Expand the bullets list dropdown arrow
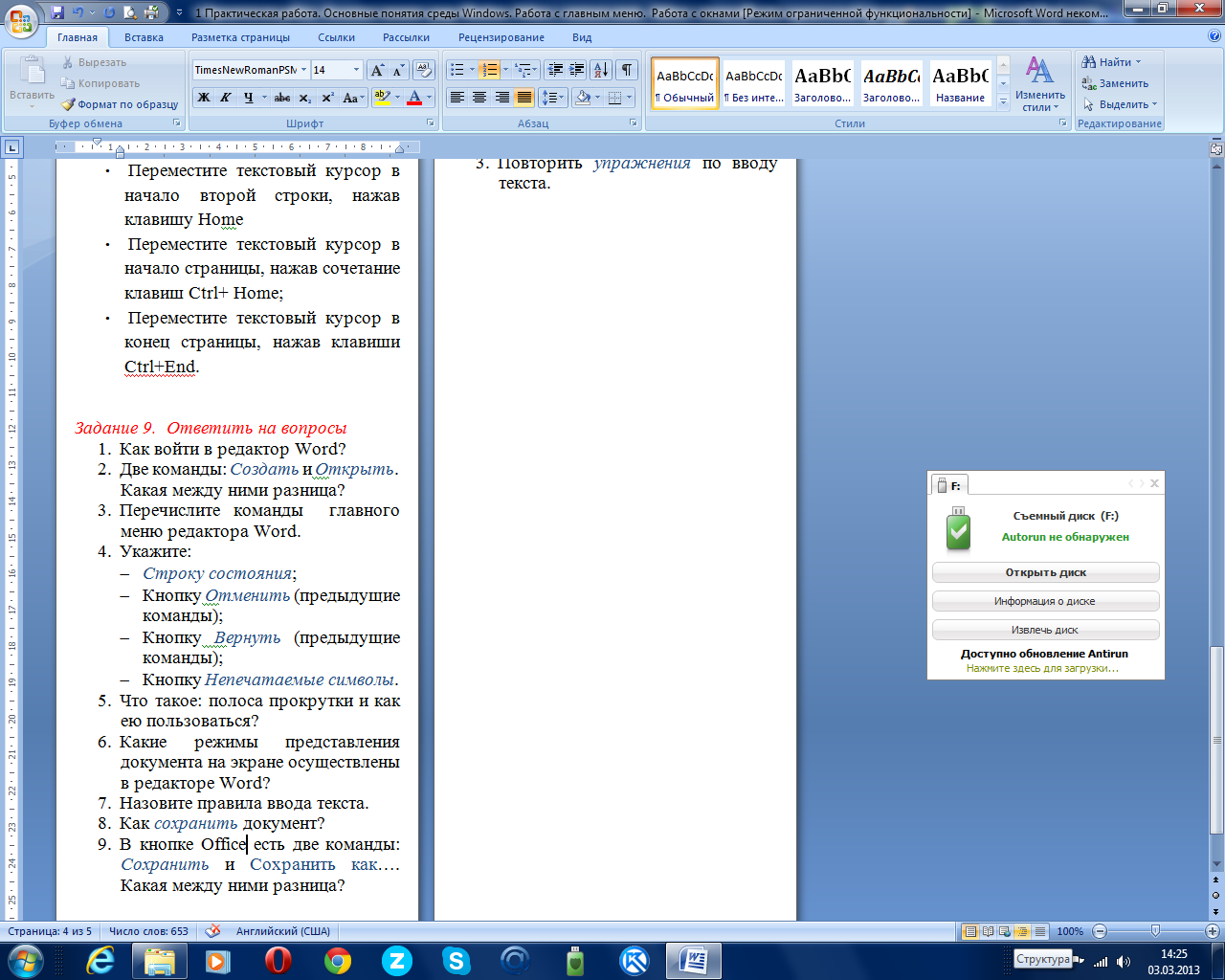Screen dimensions: 1225x980 pos(472,70)
